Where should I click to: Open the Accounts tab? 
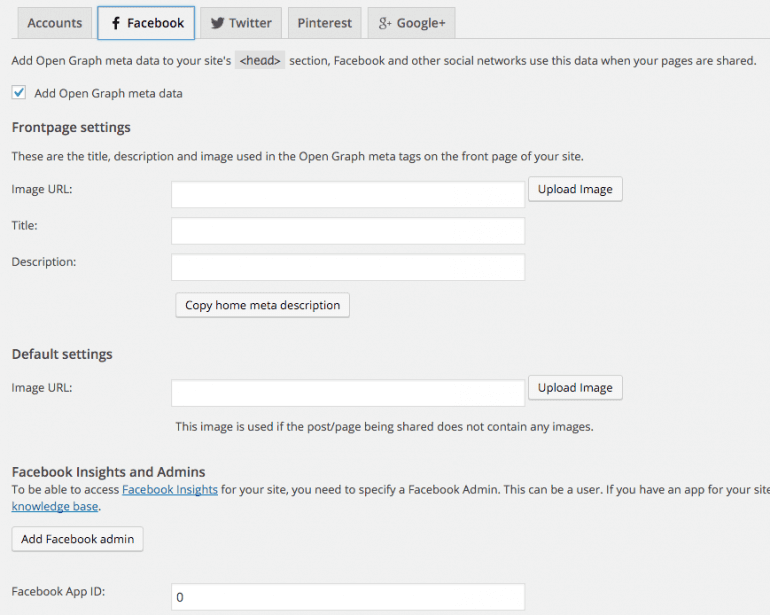55,23
